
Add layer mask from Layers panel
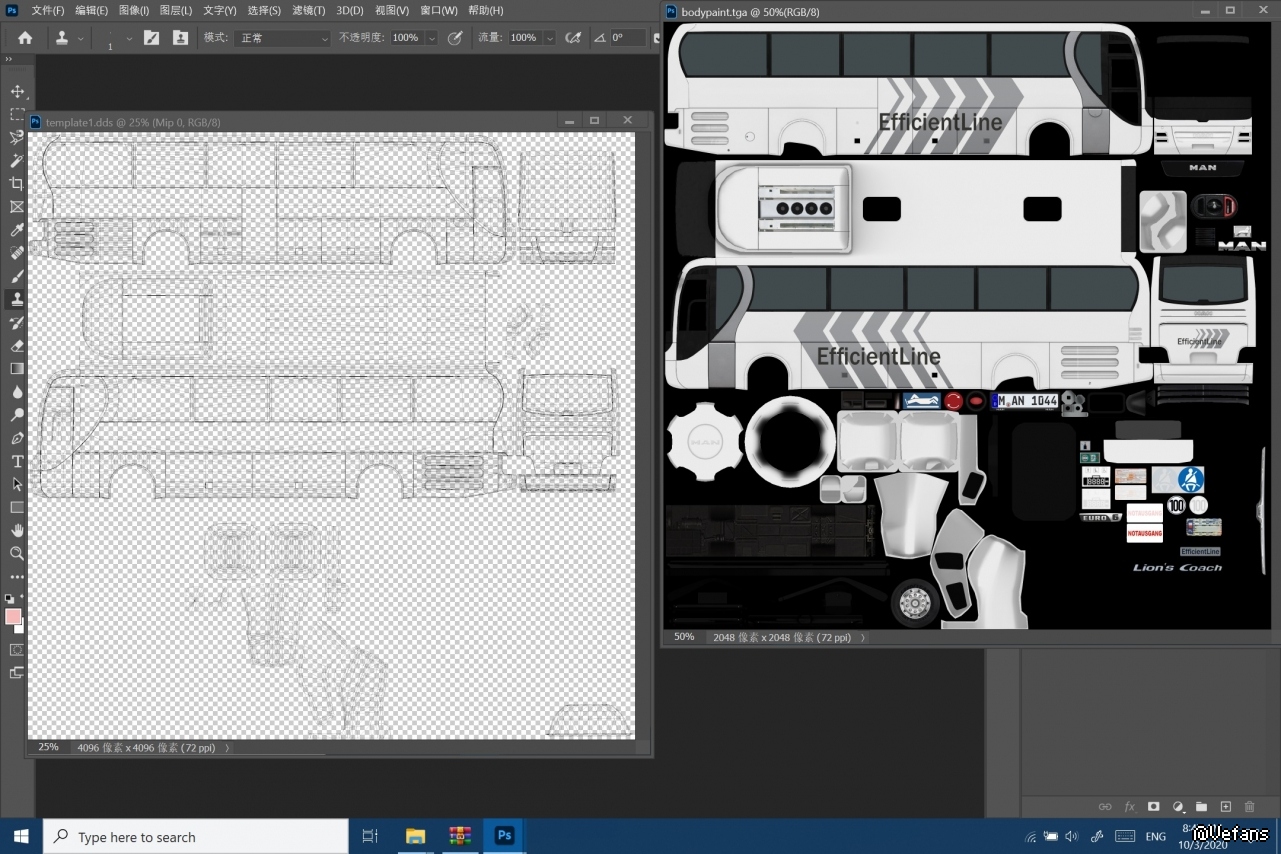(1153, 806)
